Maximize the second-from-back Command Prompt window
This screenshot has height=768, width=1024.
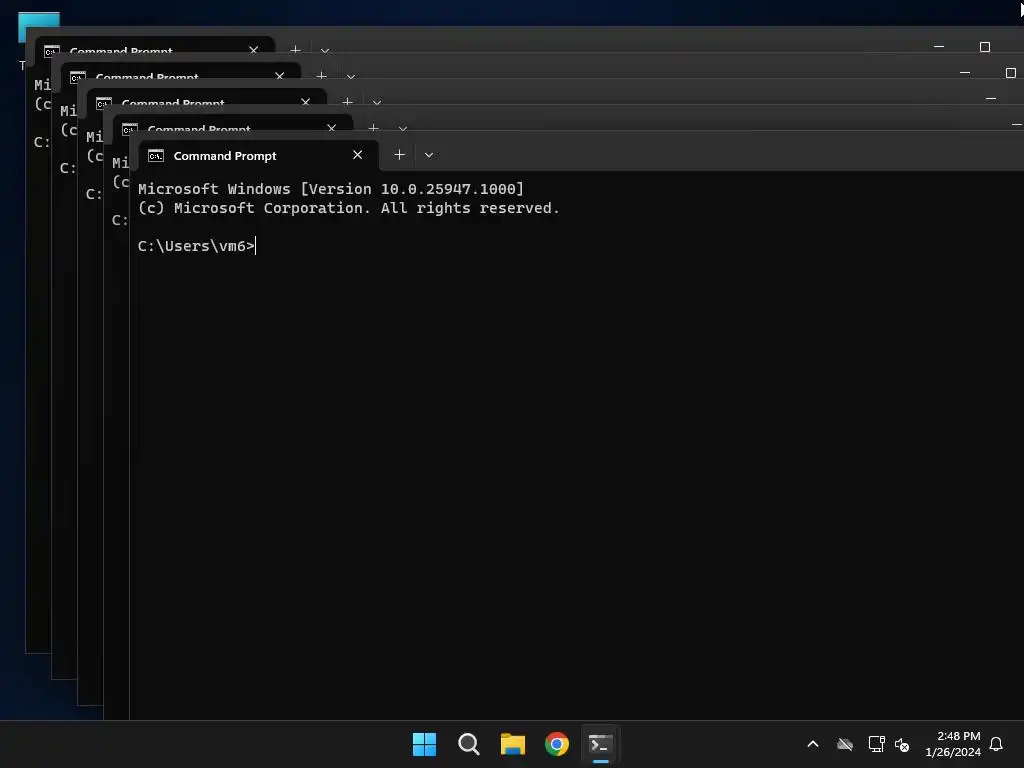pos(1011,72)
